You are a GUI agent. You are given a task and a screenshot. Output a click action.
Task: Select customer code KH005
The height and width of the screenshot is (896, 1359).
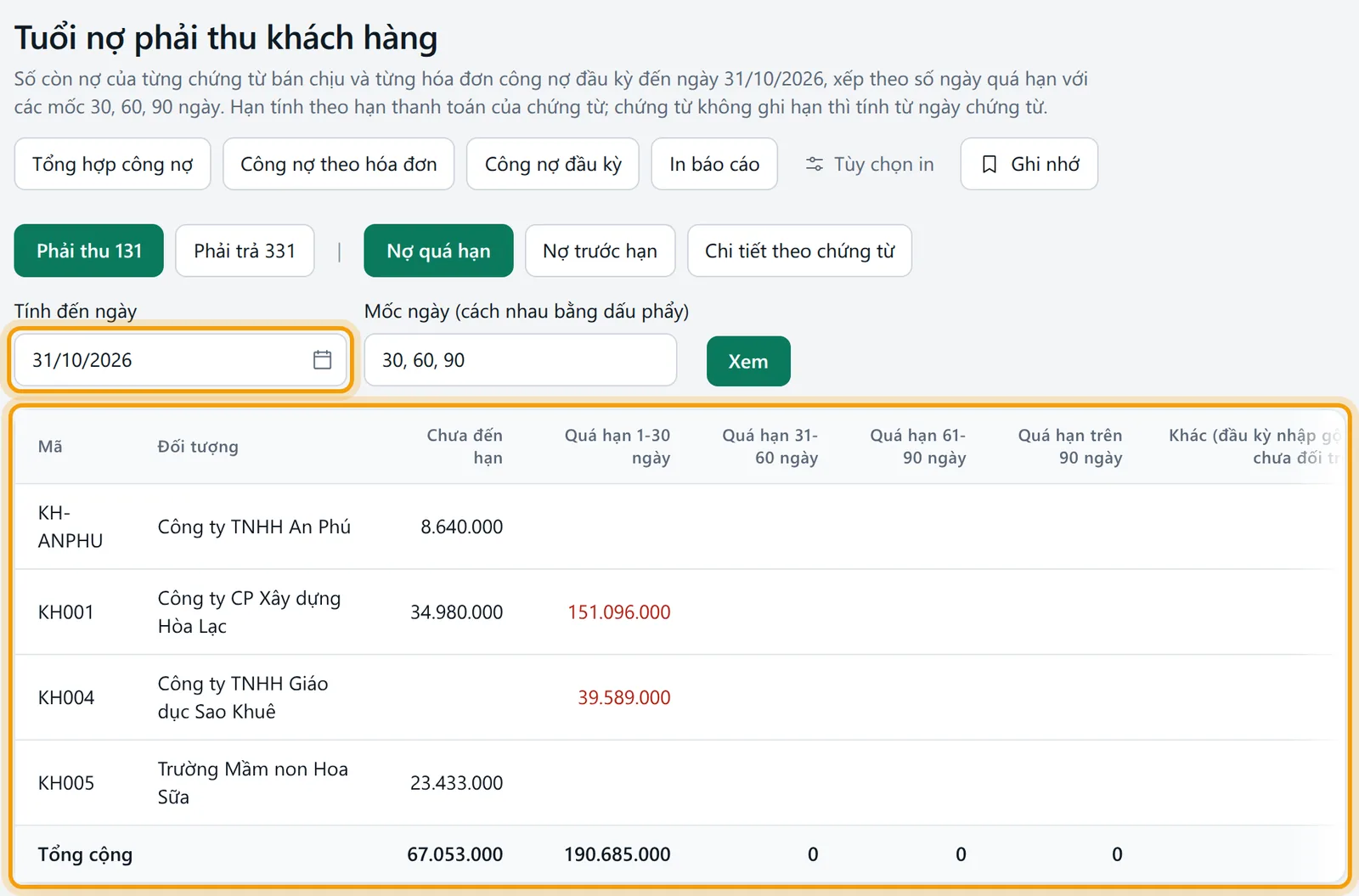tap(66, 783)
